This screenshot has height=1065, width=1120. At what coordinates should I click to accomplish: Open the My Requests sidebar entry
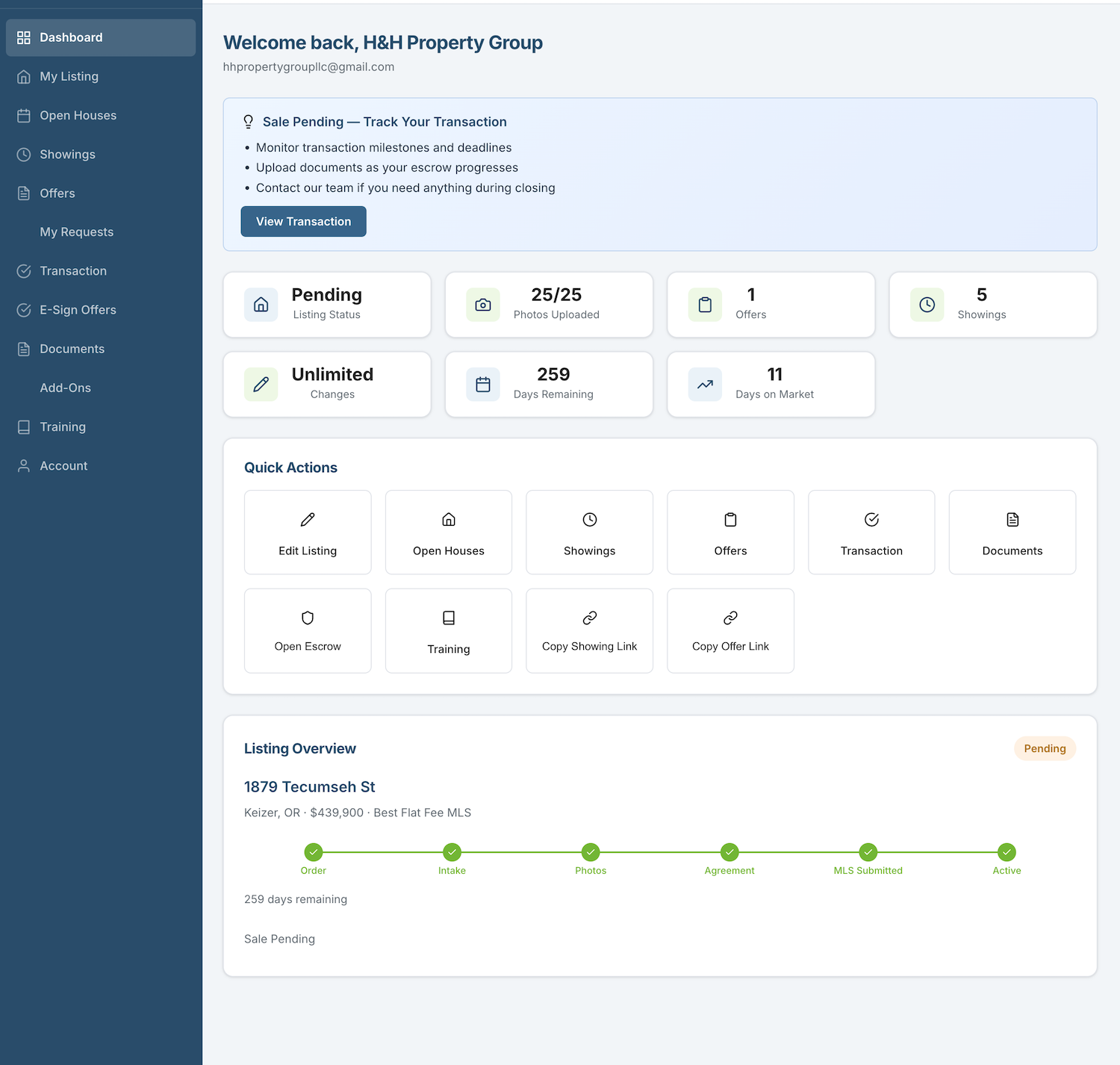click(76, 232)
